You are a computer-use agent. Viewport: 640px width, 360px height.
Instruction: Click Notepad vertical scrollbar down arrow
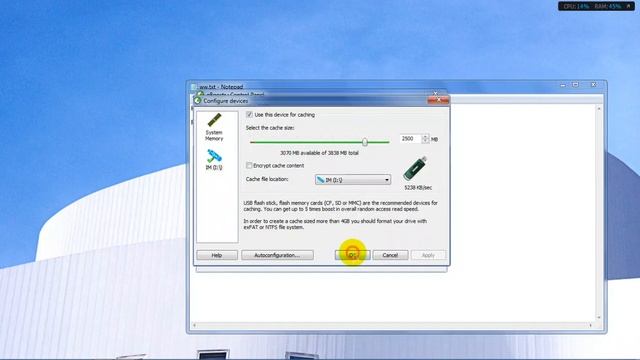pos(599,317)
